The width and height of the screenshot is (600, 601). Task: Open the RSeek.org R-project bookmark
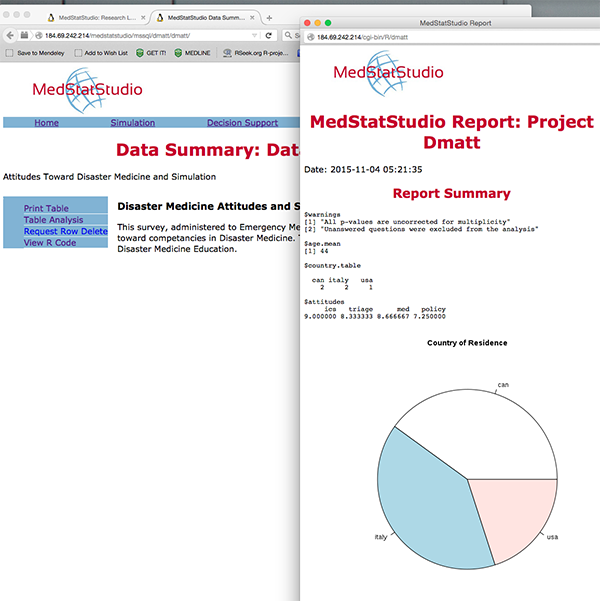click(x=256, y=53)
